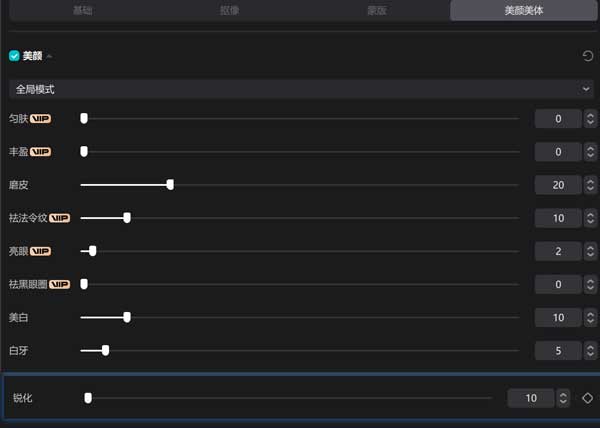The image size is (600, 428).
Task: Switch to the 抠像 tab
Action: 229,10
